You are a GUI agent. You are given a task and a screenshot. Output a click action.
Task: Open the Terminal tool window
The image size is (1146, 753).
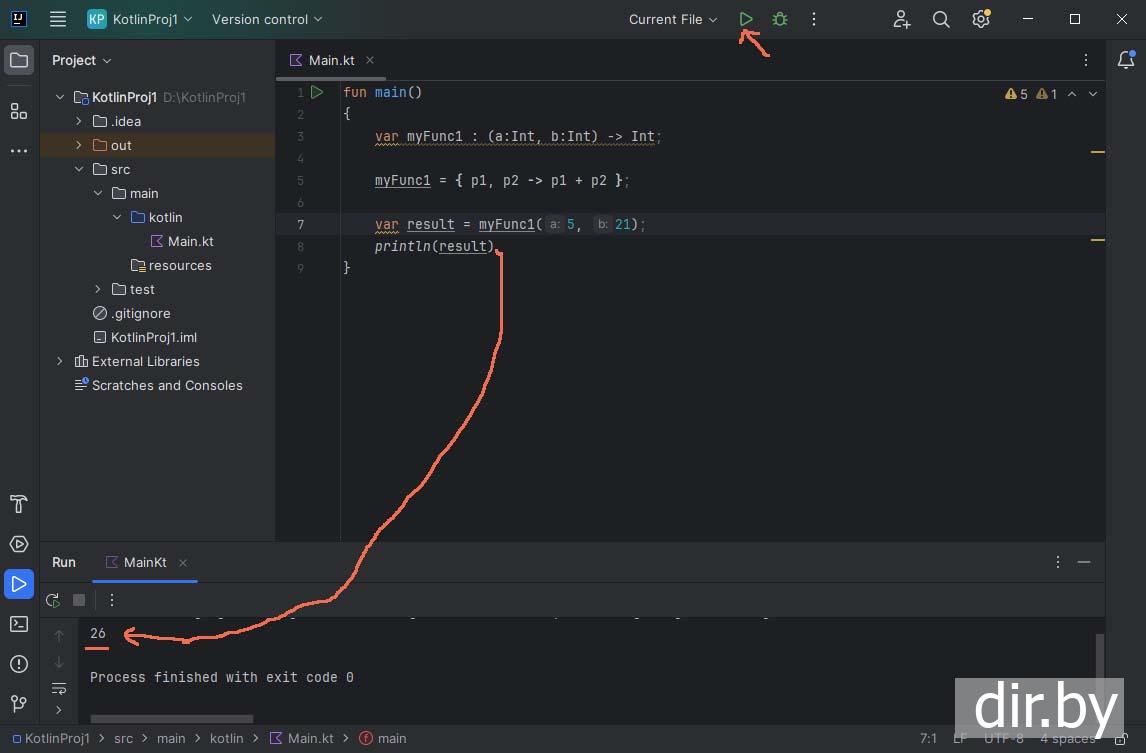click(x=19, y=624)
